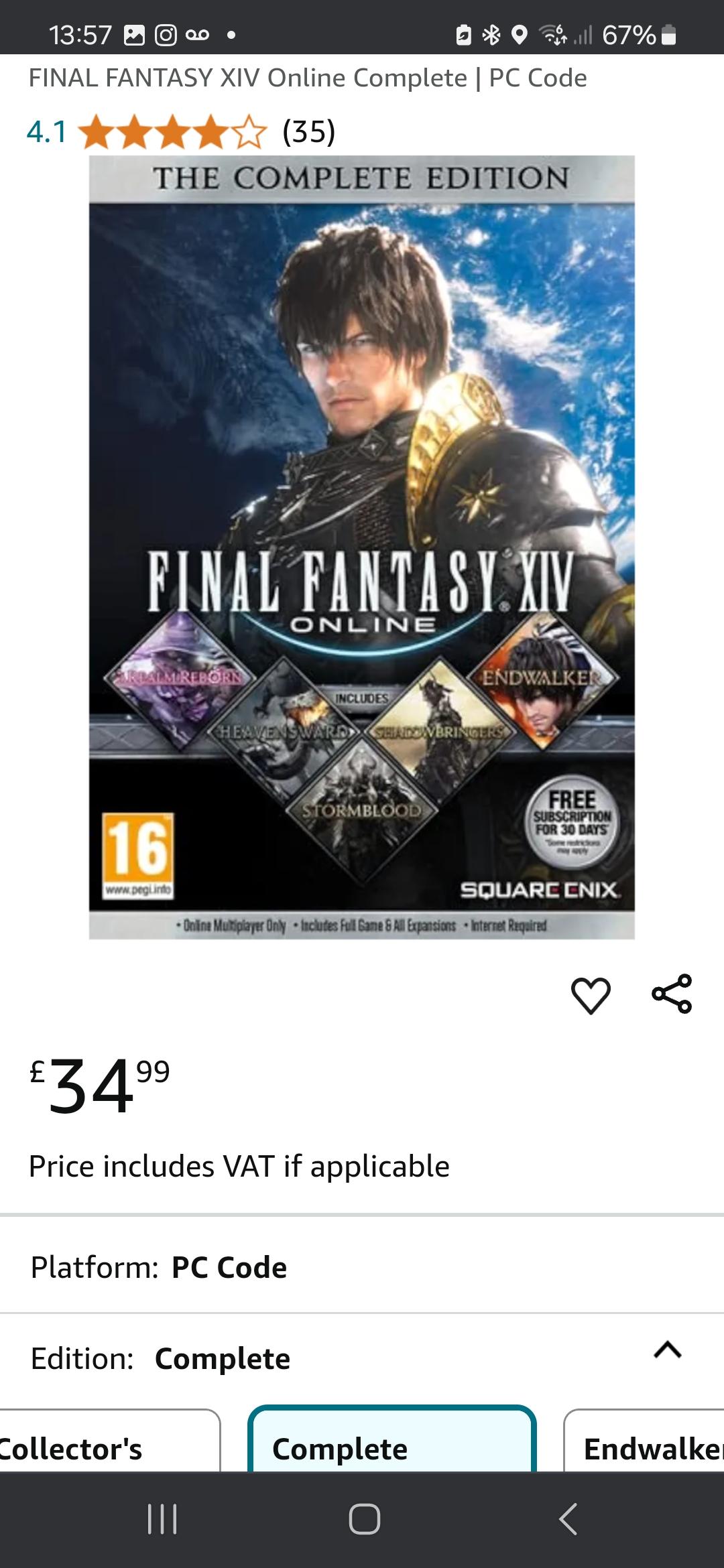Image resolution: width=724 pixels, height=1568 pixels.
Task: Tap the product title text
Action: pos(308,78)
